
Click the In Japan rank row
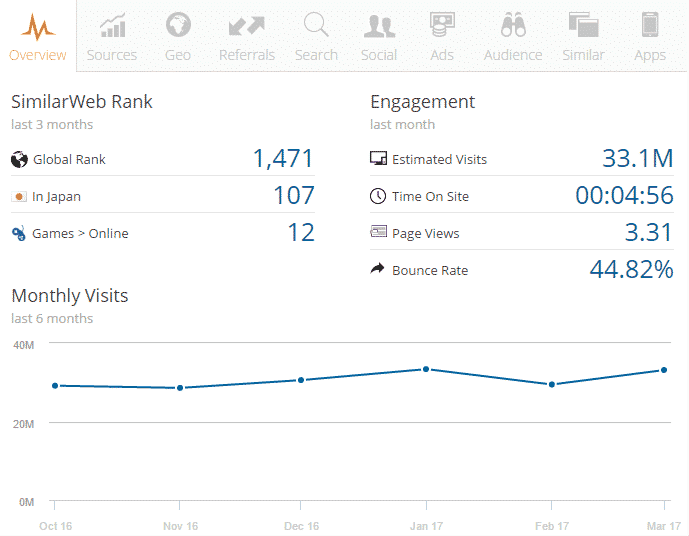pos(162,196)
